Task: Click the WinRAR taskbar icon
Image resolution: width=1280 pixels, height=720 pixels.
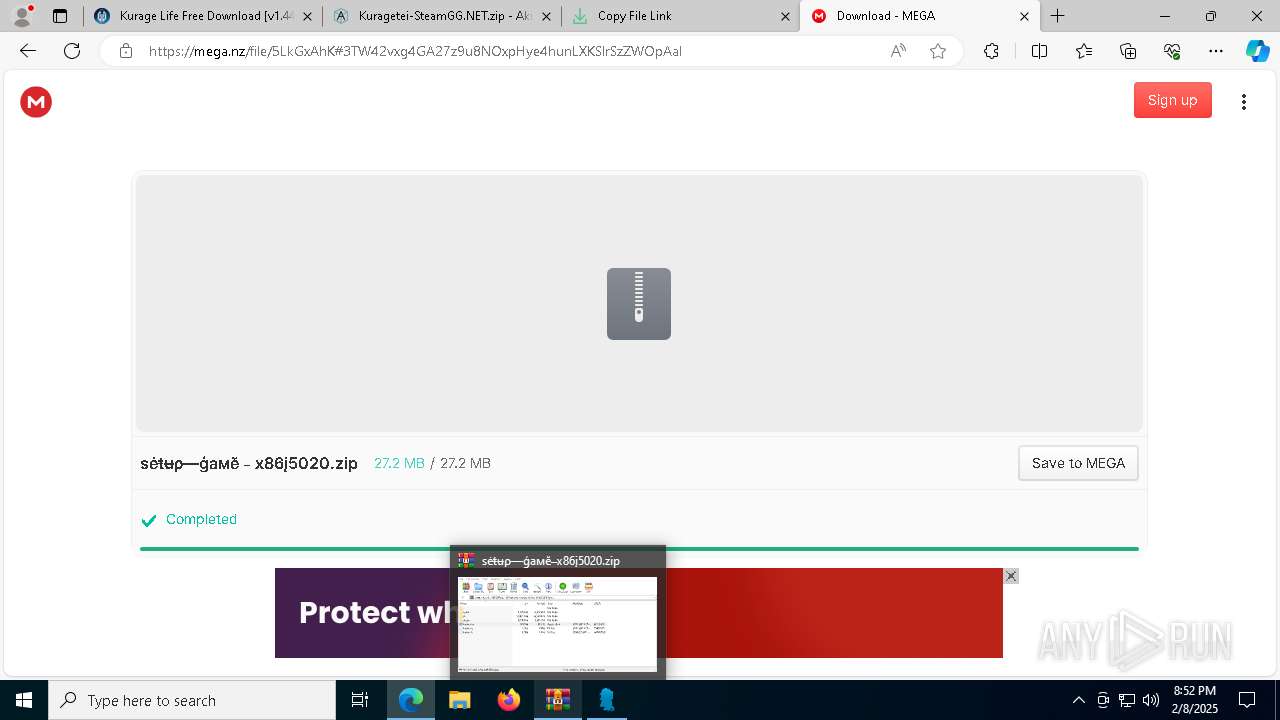Action: click(x=558, y=700)
